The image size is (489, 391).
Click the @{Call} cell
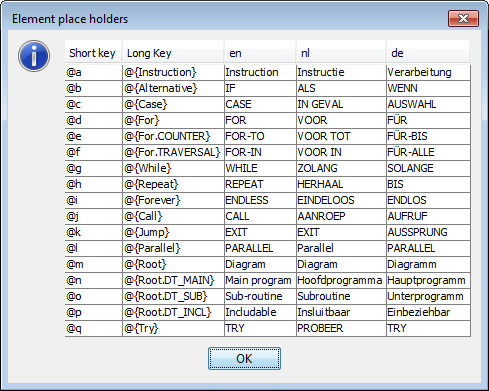[x=173, y=216]
